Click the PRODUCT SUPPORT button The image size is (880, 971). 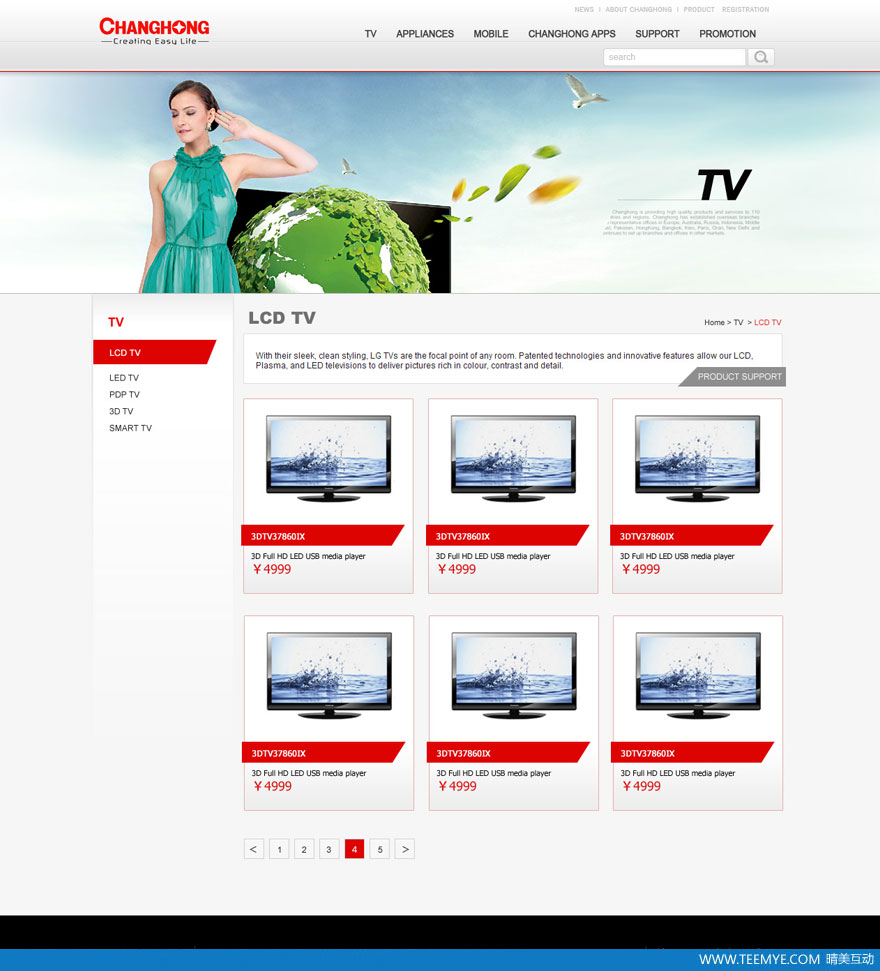coord(733,377)
